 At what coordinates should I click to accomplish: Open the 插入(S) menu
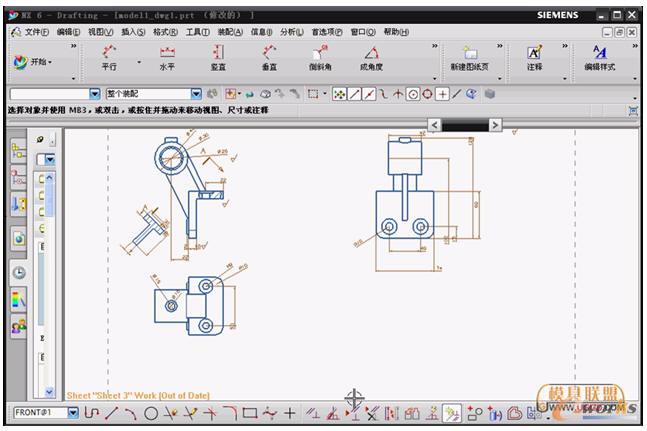(x=133, y=32)
